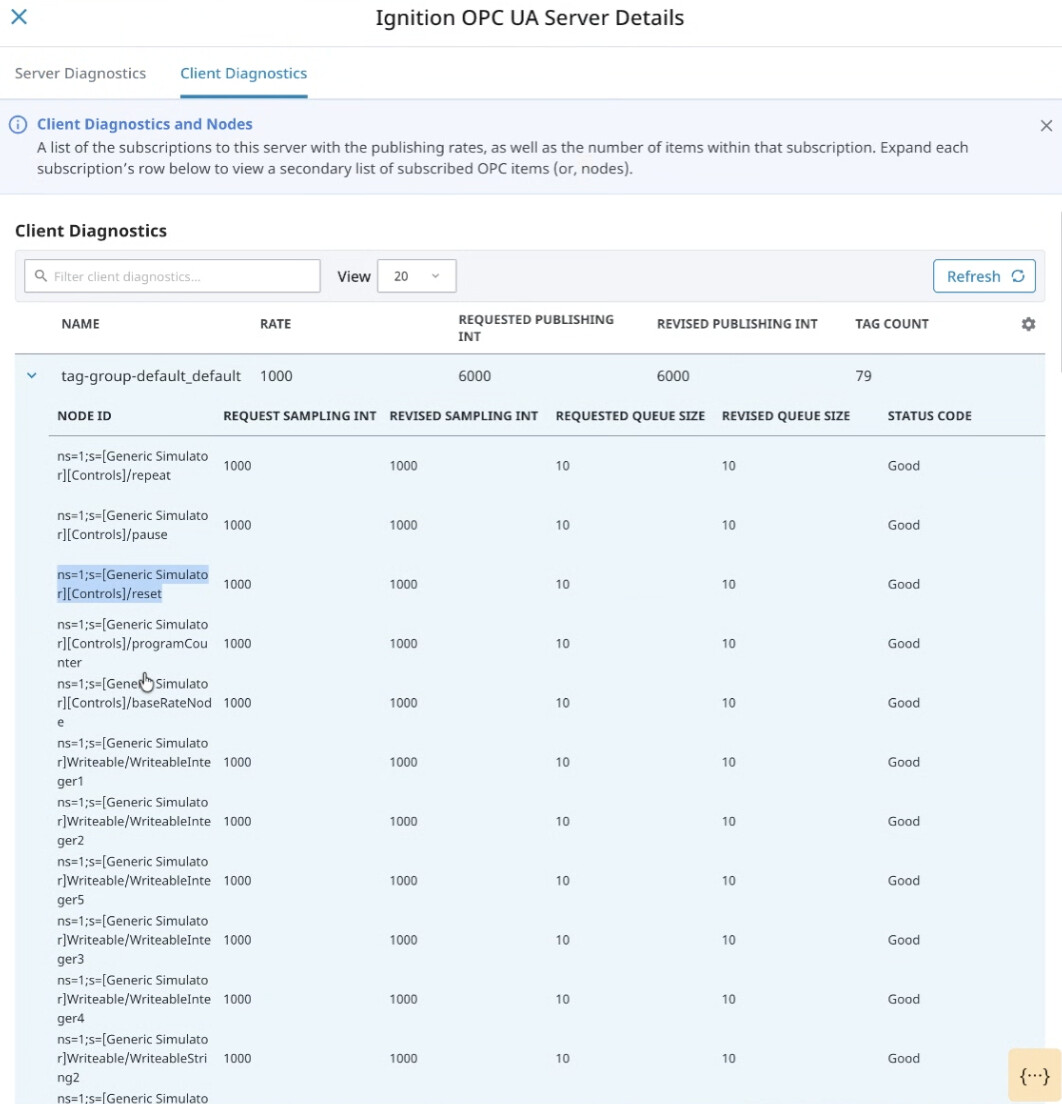1062x1104 pixels.
Task: Close the OPC UA Server Details panel
Action: click(x=19, y=17)
